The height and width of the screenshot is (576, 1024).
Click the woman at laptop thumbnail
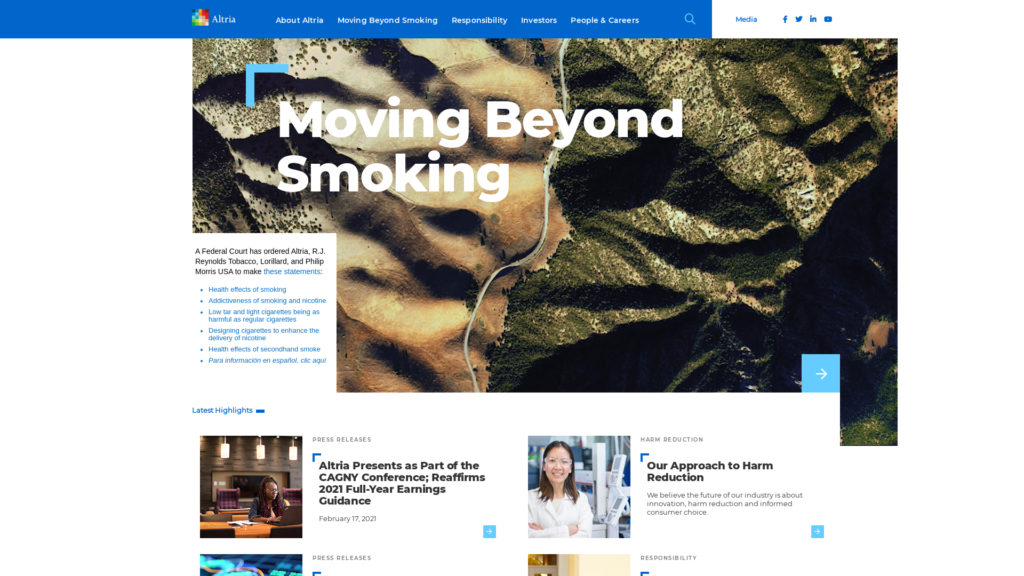251,487
